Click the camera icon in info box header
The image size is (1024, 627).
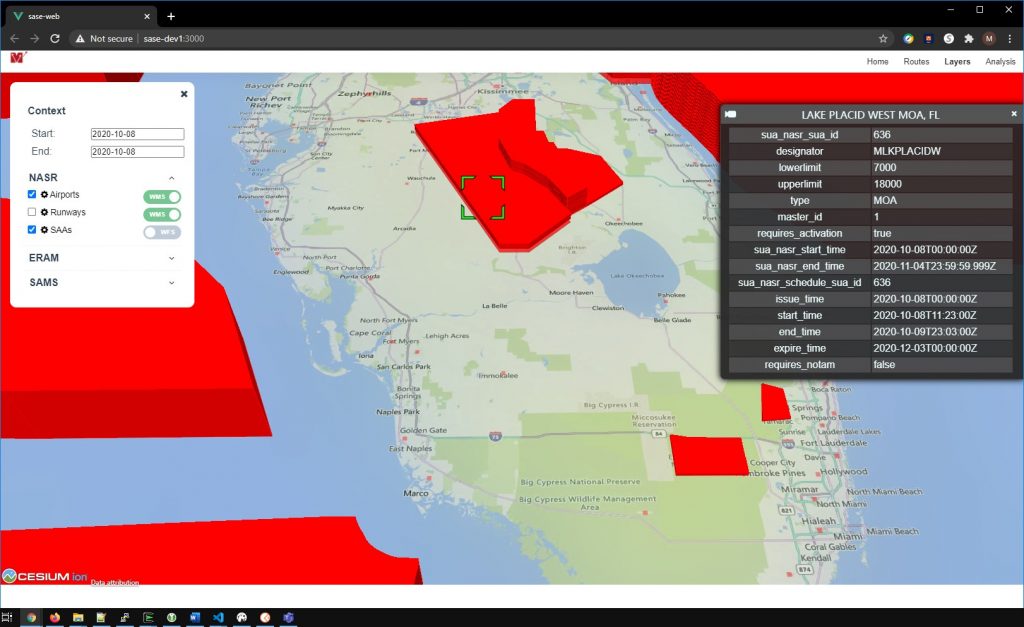click(731, 114)
